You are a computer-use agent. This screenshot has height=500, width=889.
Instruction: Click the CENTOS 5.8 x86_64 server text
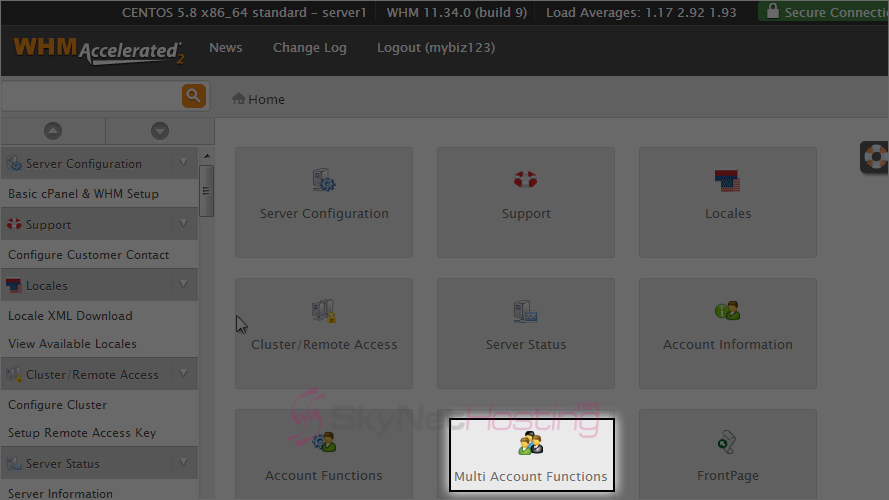244,12
